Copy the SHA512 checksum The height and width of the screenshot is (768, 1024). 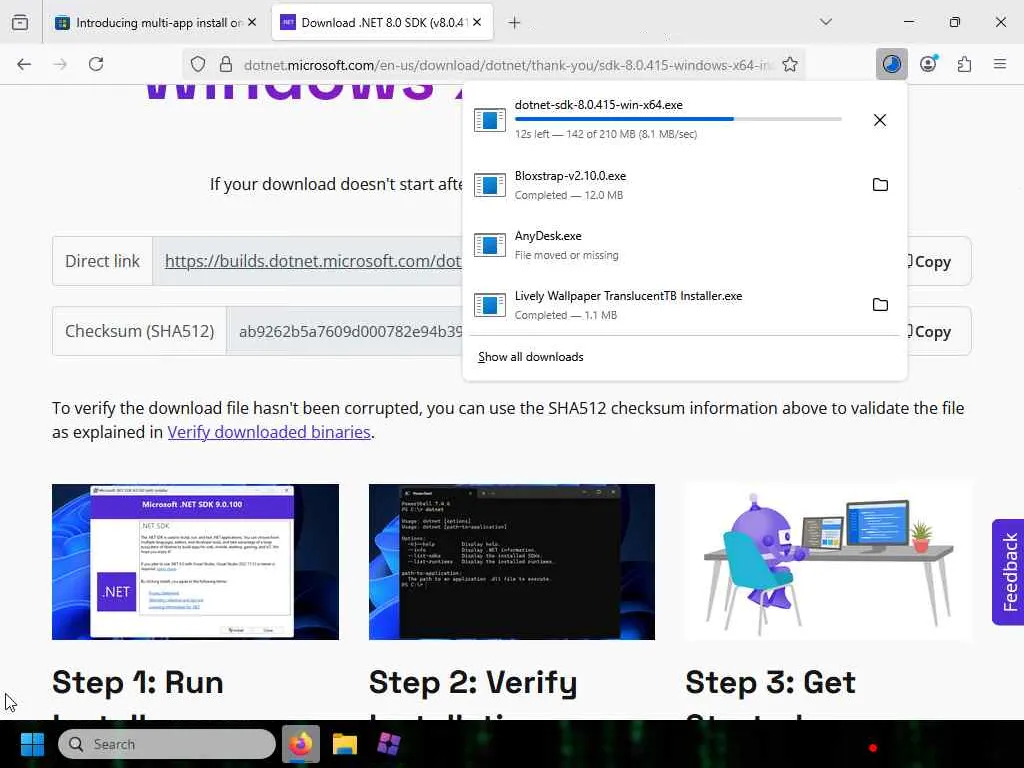click(931, 332)
